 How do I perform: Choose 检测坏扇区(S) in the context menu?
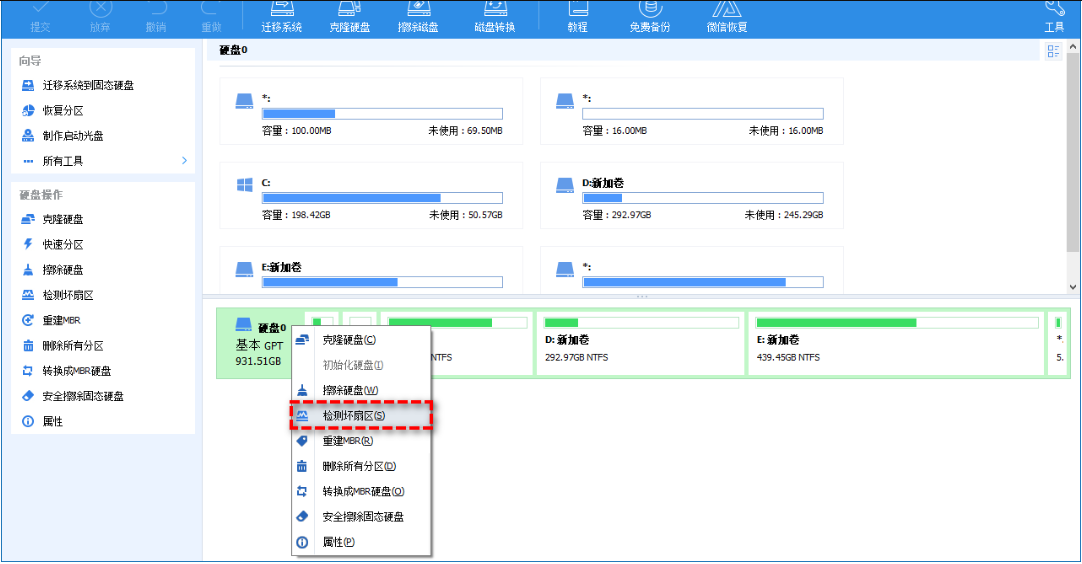pyautogui.click(x=360, y=415)
